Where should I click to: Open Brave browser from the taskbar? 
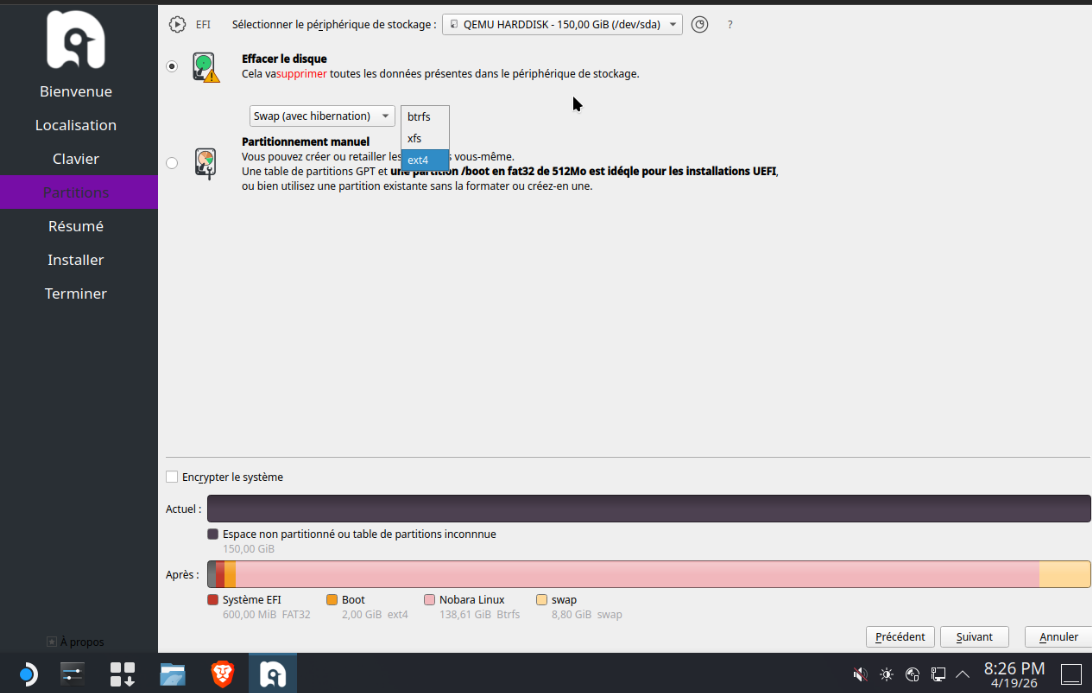(x=222, y=674)
